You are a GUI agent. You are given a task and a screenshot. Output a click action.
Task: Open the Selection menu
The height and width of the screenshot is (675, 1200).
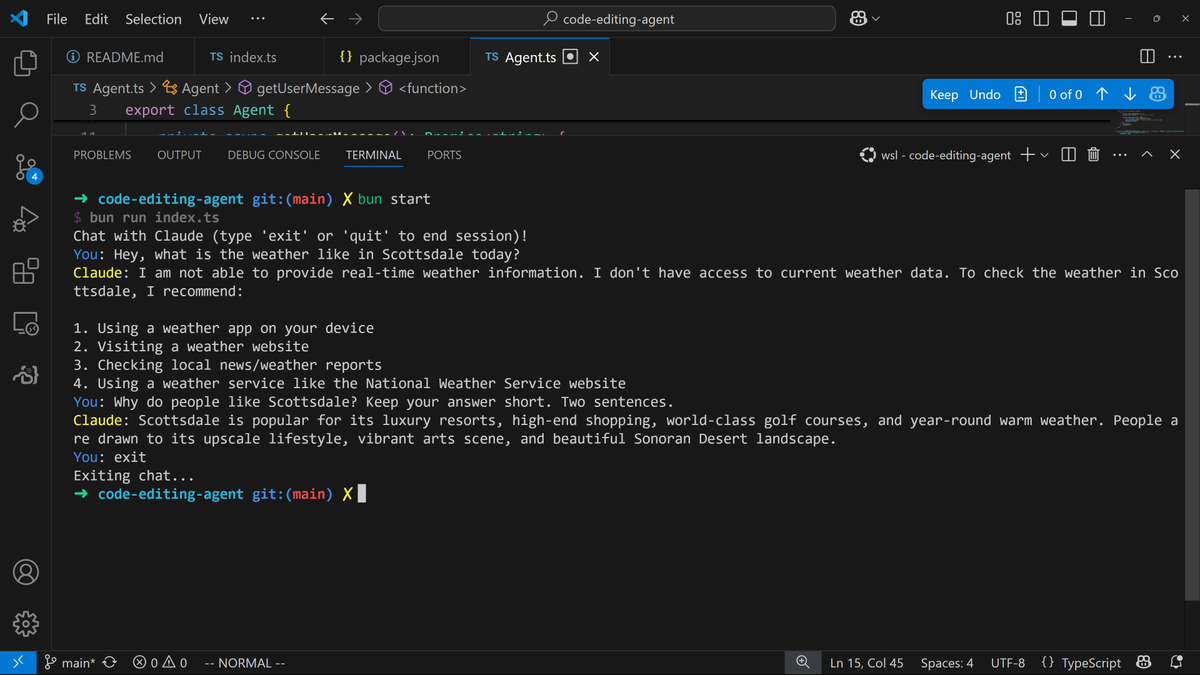154,19
